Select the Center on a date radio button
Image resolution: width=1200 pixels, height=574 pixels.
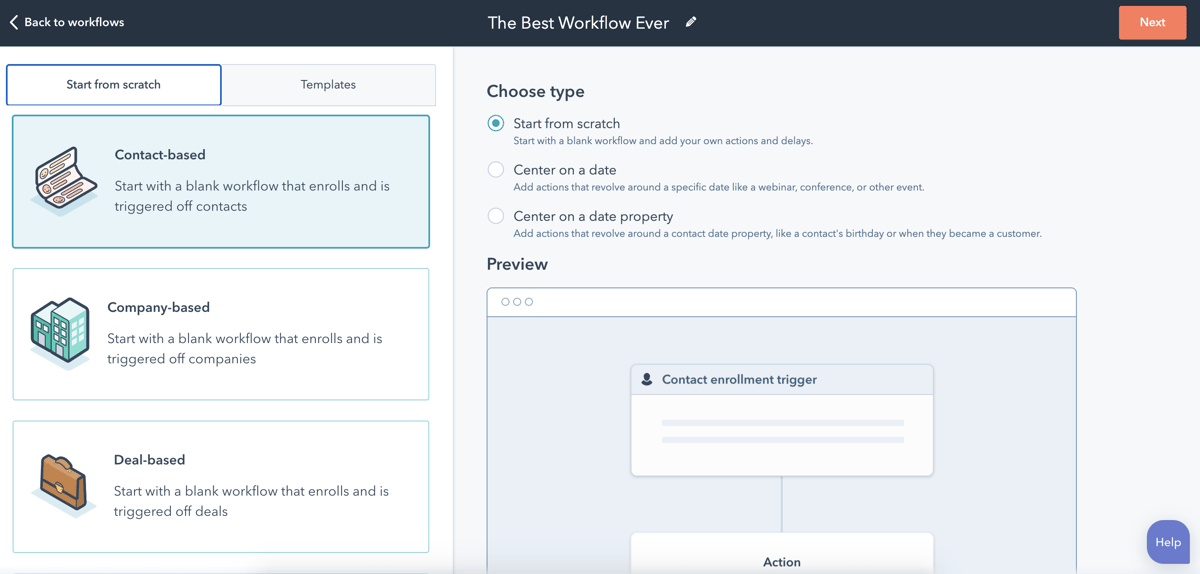click(x=496, y=170)
